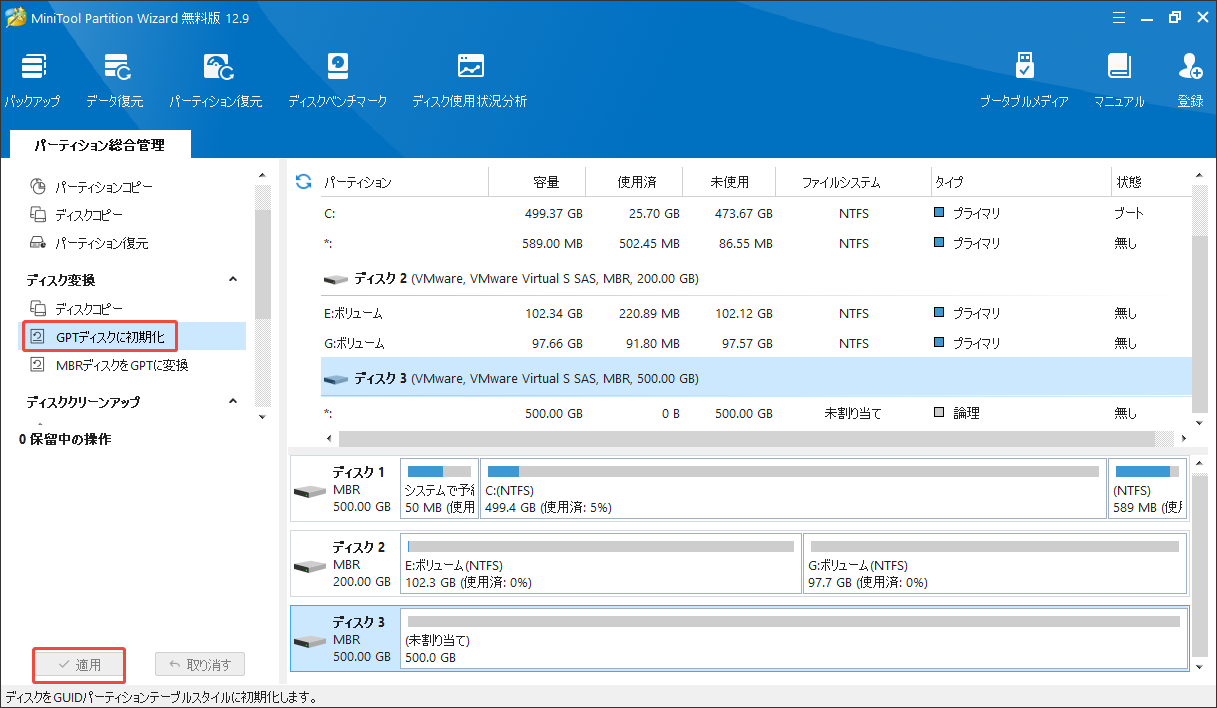Select the 589.00 MB partition row
The image size is (1217, 708).
click(756, 243)
